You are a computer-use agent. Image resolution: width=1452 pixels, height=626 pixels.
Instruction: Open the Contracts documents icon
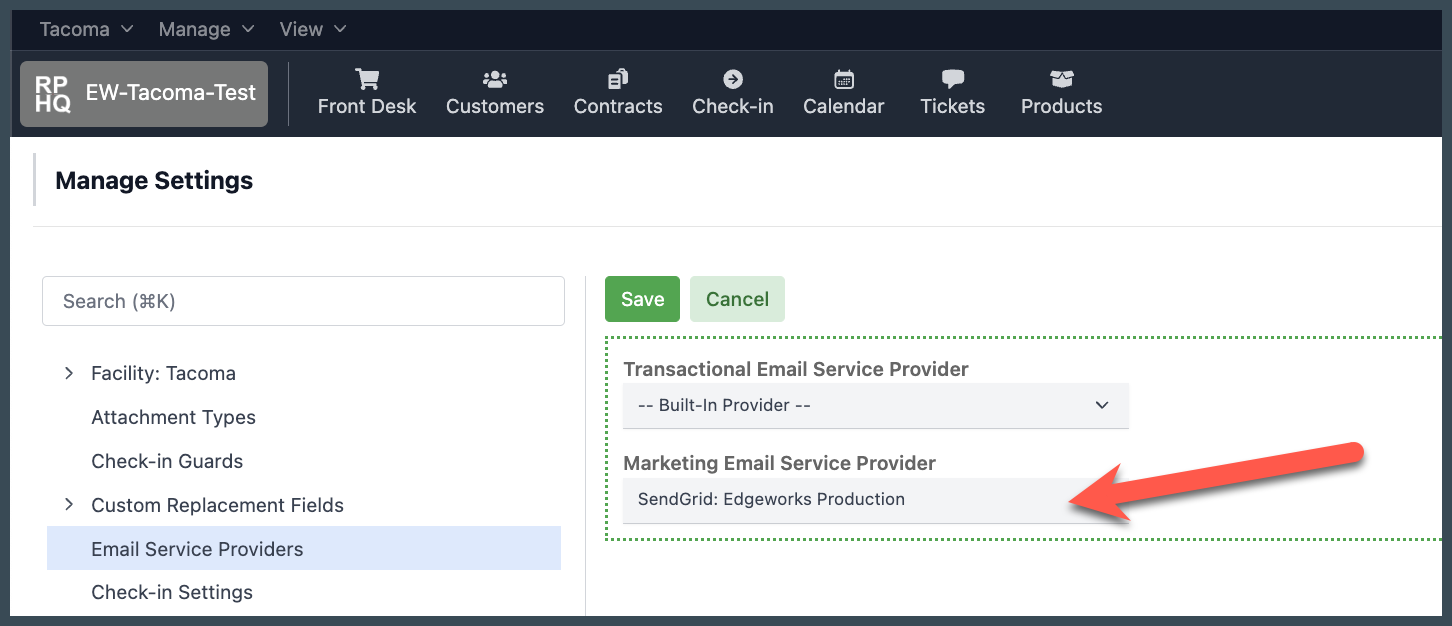coord(618,79)
